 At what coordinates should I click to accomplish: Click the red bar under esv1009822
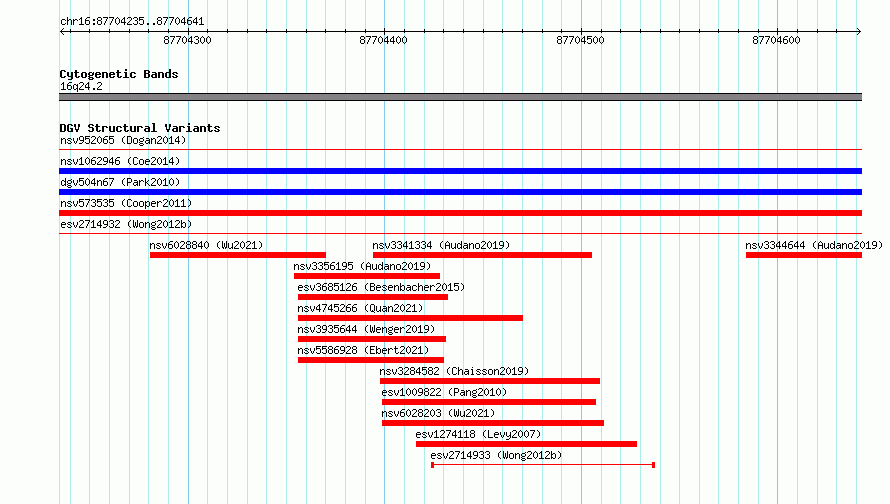pos(489,402)
